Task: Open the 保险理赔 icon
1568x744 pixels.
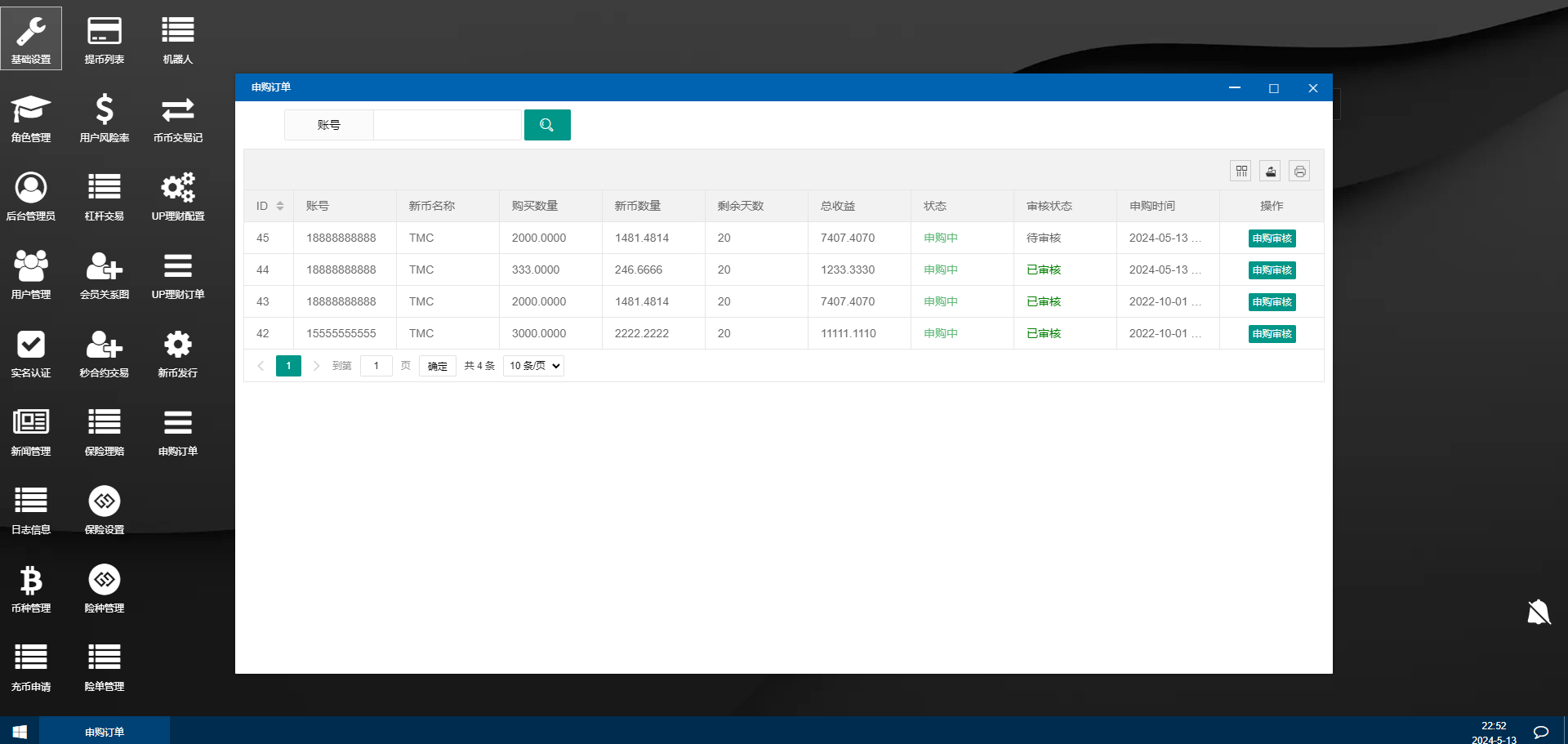Action: (x=105, y=430)
